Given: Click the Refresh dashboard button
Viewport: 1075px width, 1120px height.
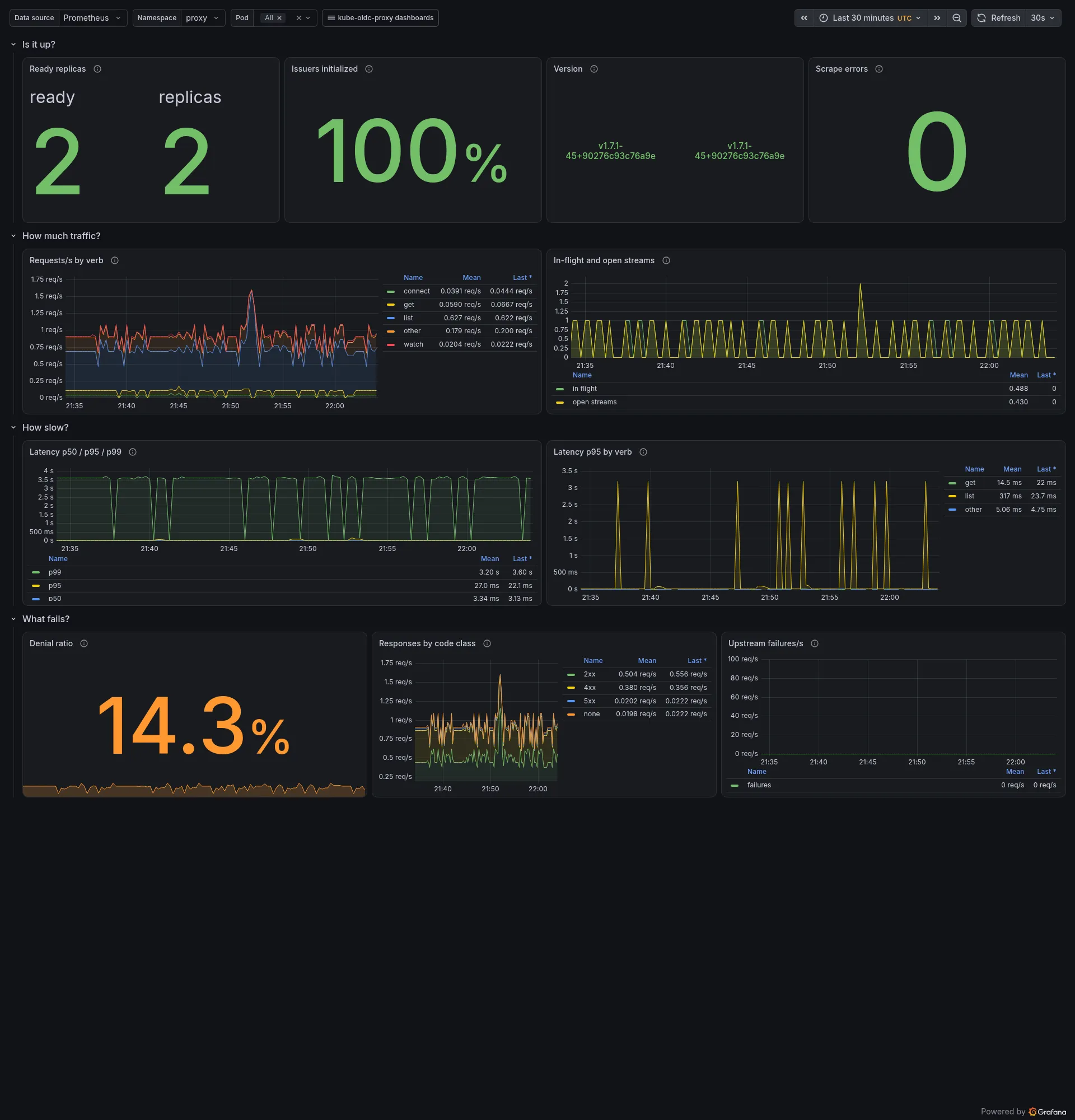Looking at the screenshot, I should [998, 18].
